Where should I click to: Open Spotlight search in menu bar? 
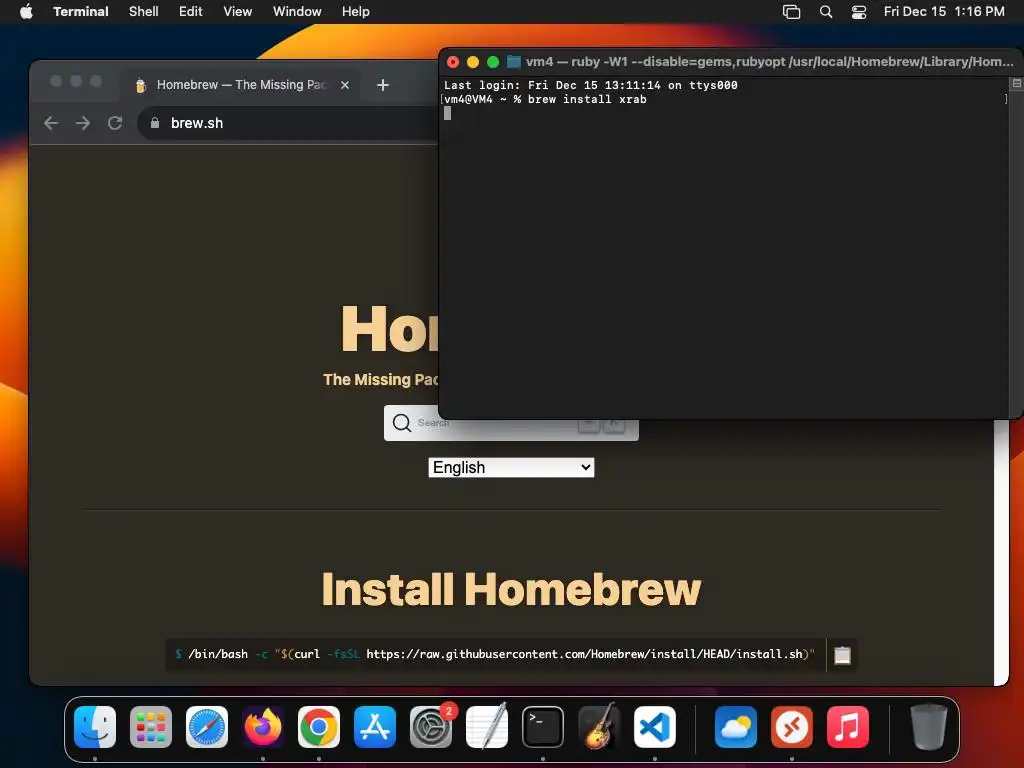825,11
